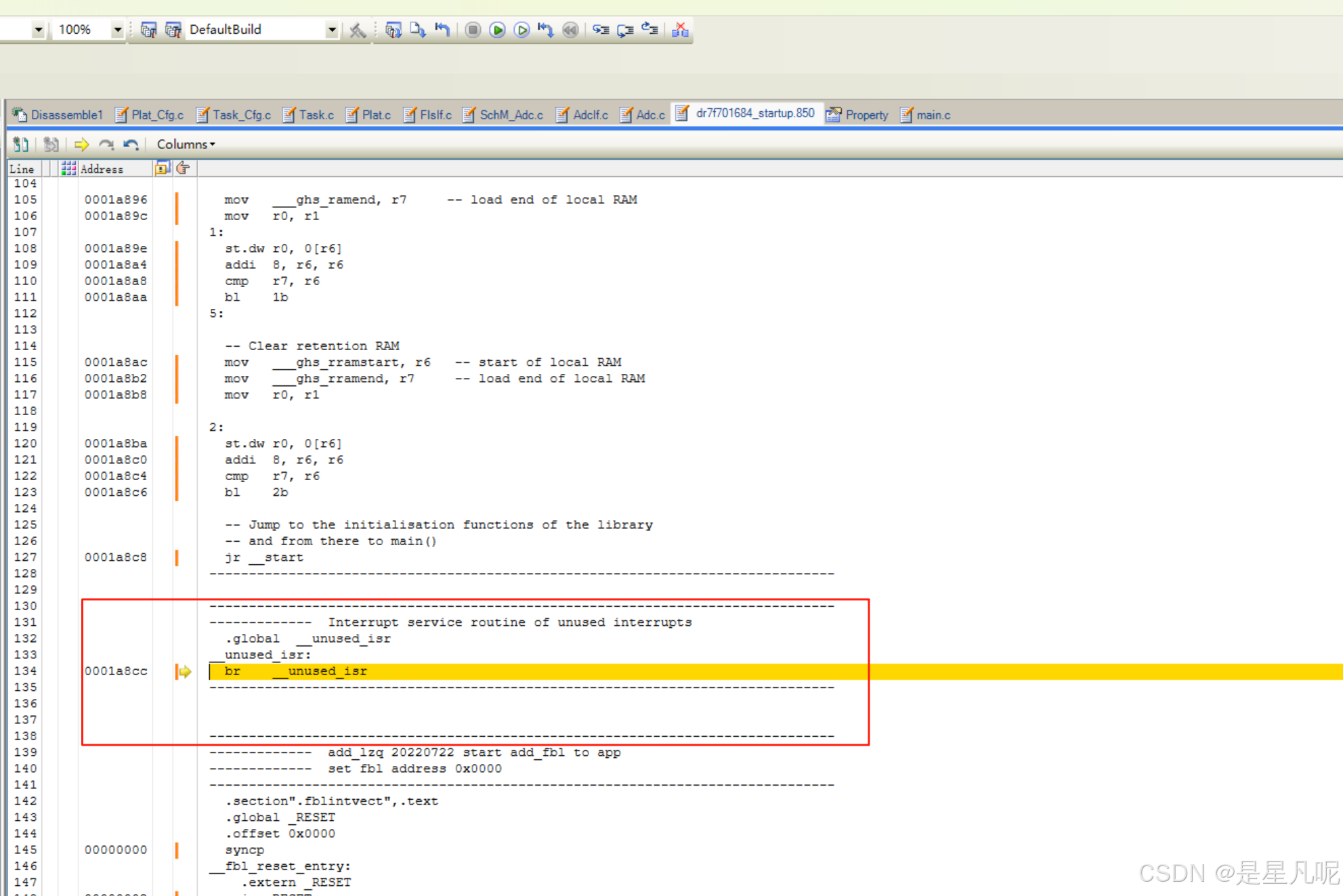Click the Go ignoring breakpoints play icon
The width and height of the screenshot is (1343, 896).
point(521,30)
